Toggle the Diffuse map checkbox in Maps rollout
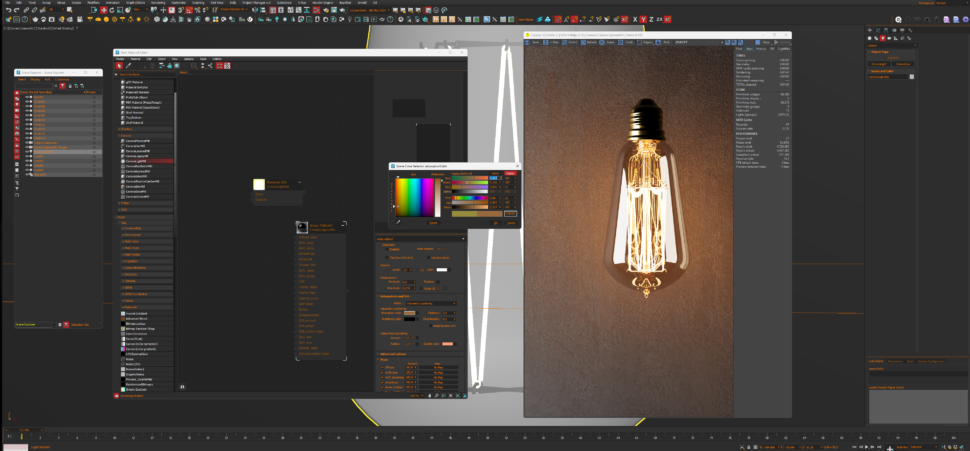This screenshot has height=451, width=970. [382, 367]
